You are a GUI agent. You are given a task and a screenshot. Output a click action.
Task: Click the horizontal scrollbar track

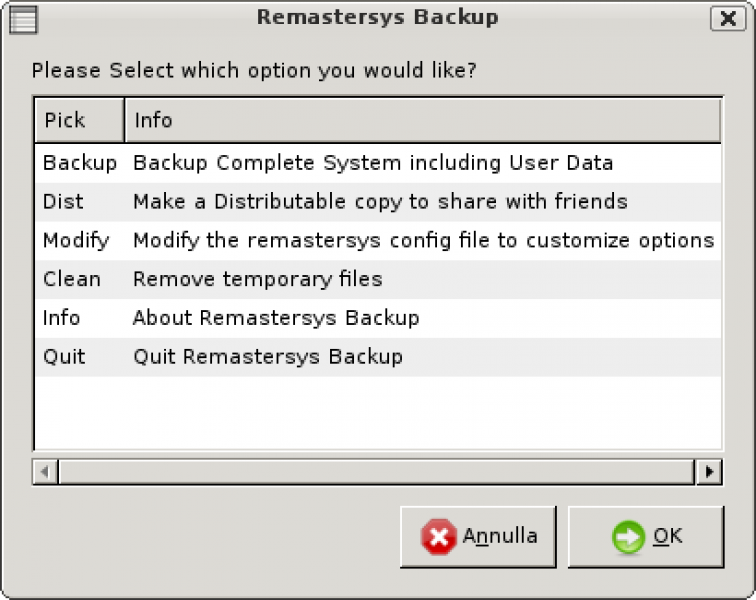[376, 471]
